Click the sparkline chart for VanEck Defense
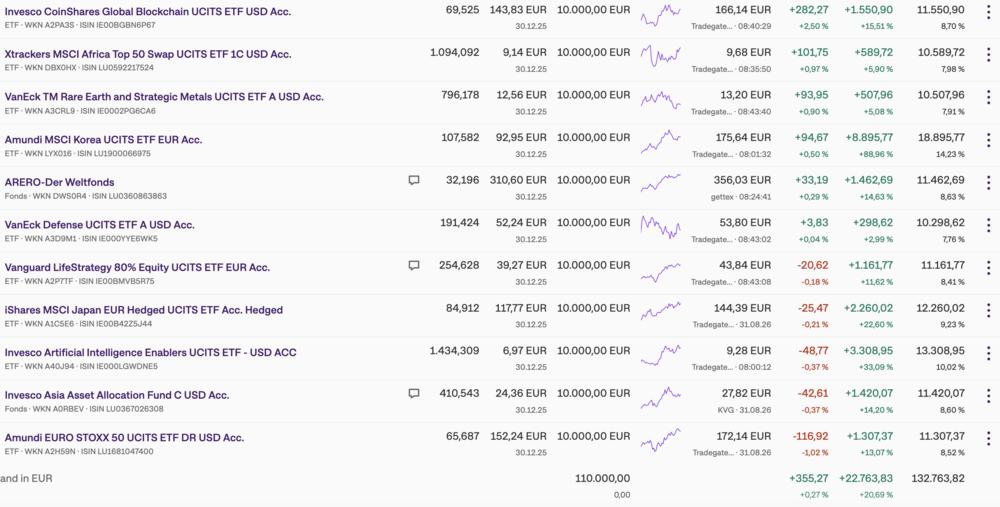This screenshot has height=507, width=1000. [661, 227]
